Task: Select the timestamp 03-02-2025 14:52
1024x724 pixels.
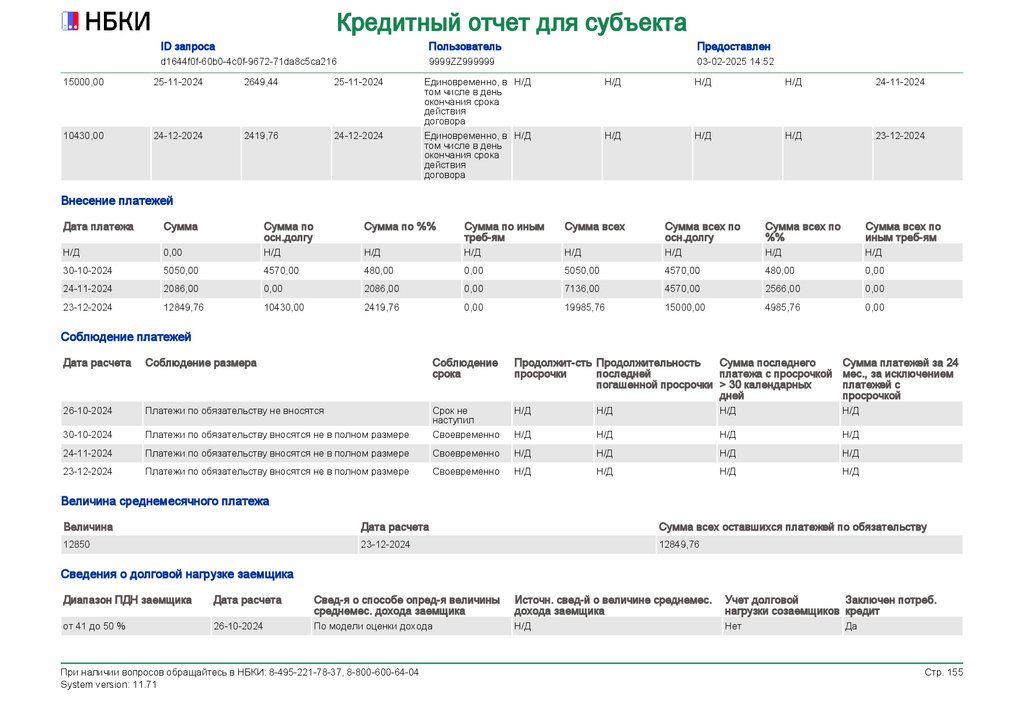Action: 735,61
